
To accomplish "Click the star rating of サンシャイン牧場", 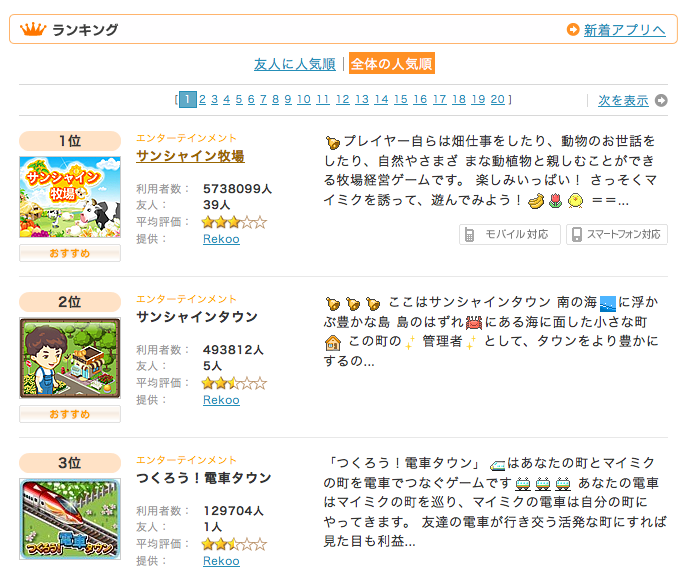I will point(234,222).
